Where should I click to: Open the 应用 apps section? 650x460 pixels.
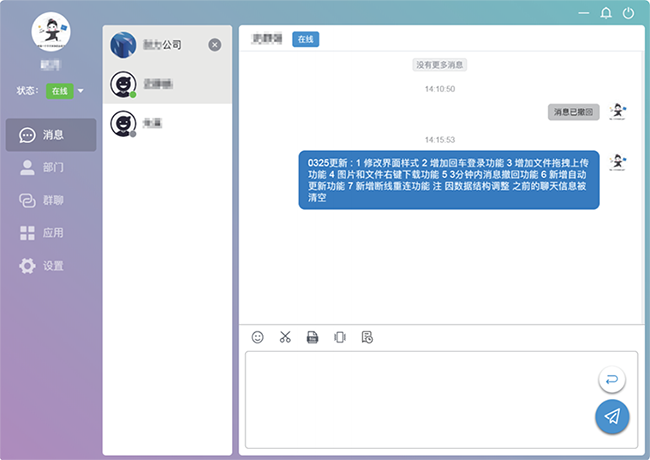coord(52,233)
